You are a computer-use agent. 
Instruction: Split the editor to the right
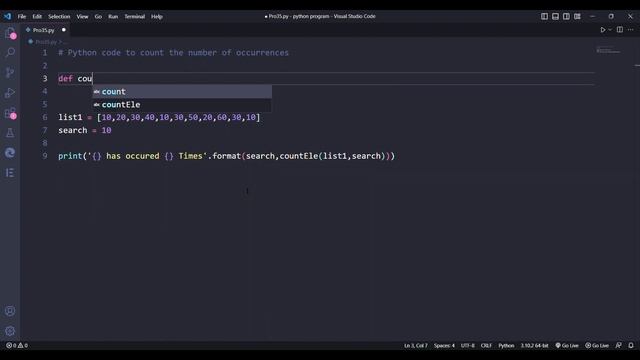point(620,30)
